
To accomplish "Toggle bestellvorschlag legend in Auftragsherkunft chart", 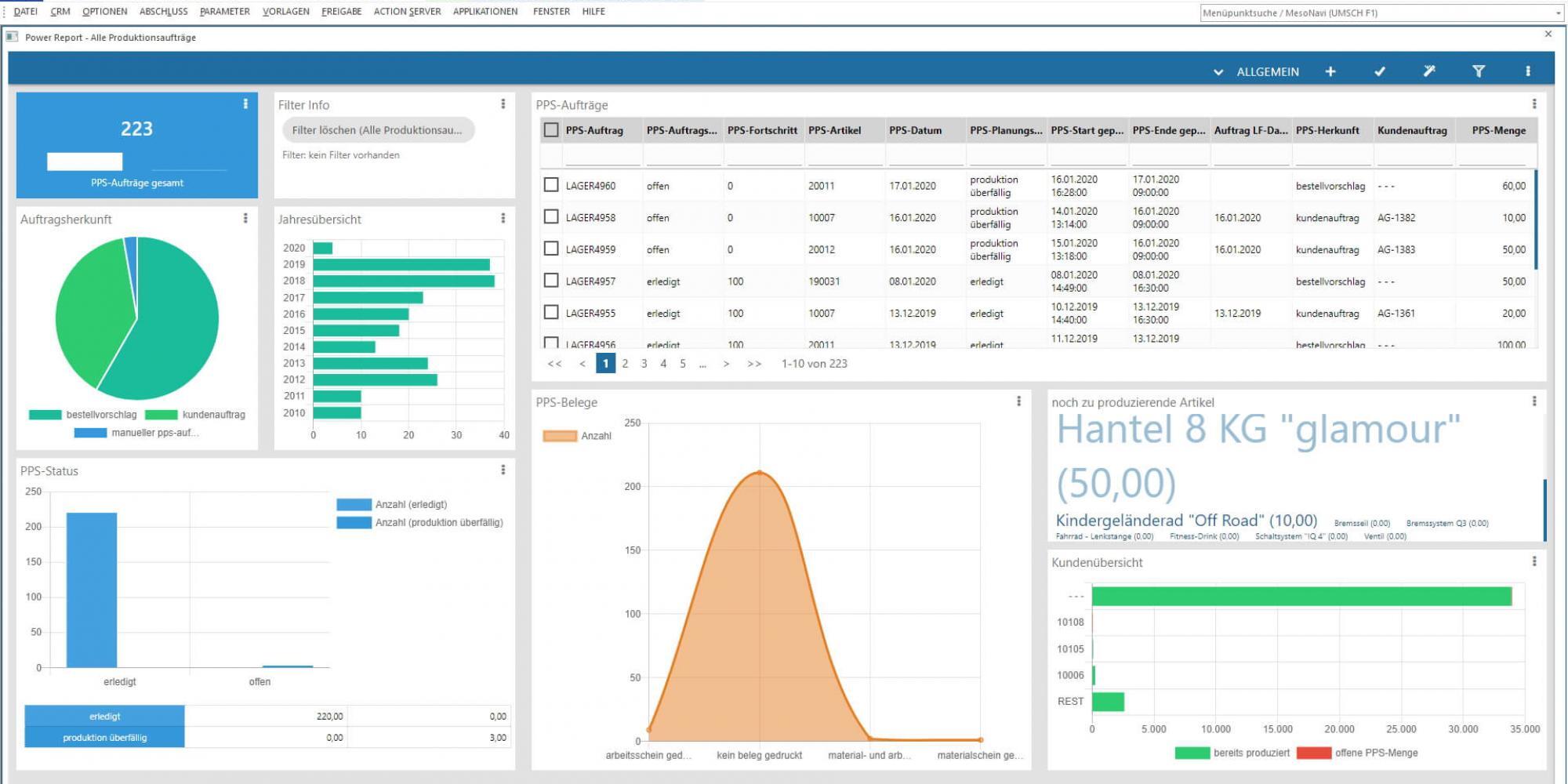I will tap(82, 415).
